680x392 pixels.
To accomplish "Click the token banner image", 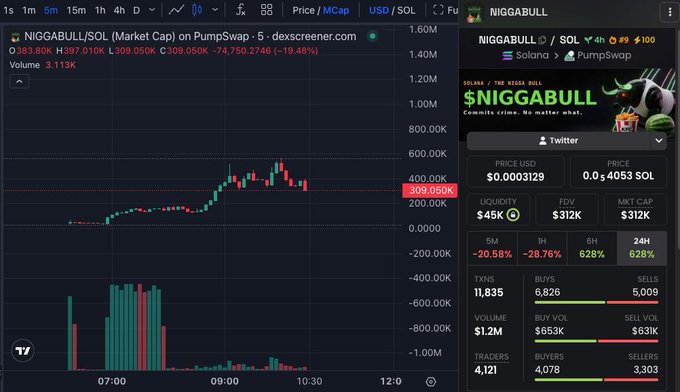I will 567,101.
